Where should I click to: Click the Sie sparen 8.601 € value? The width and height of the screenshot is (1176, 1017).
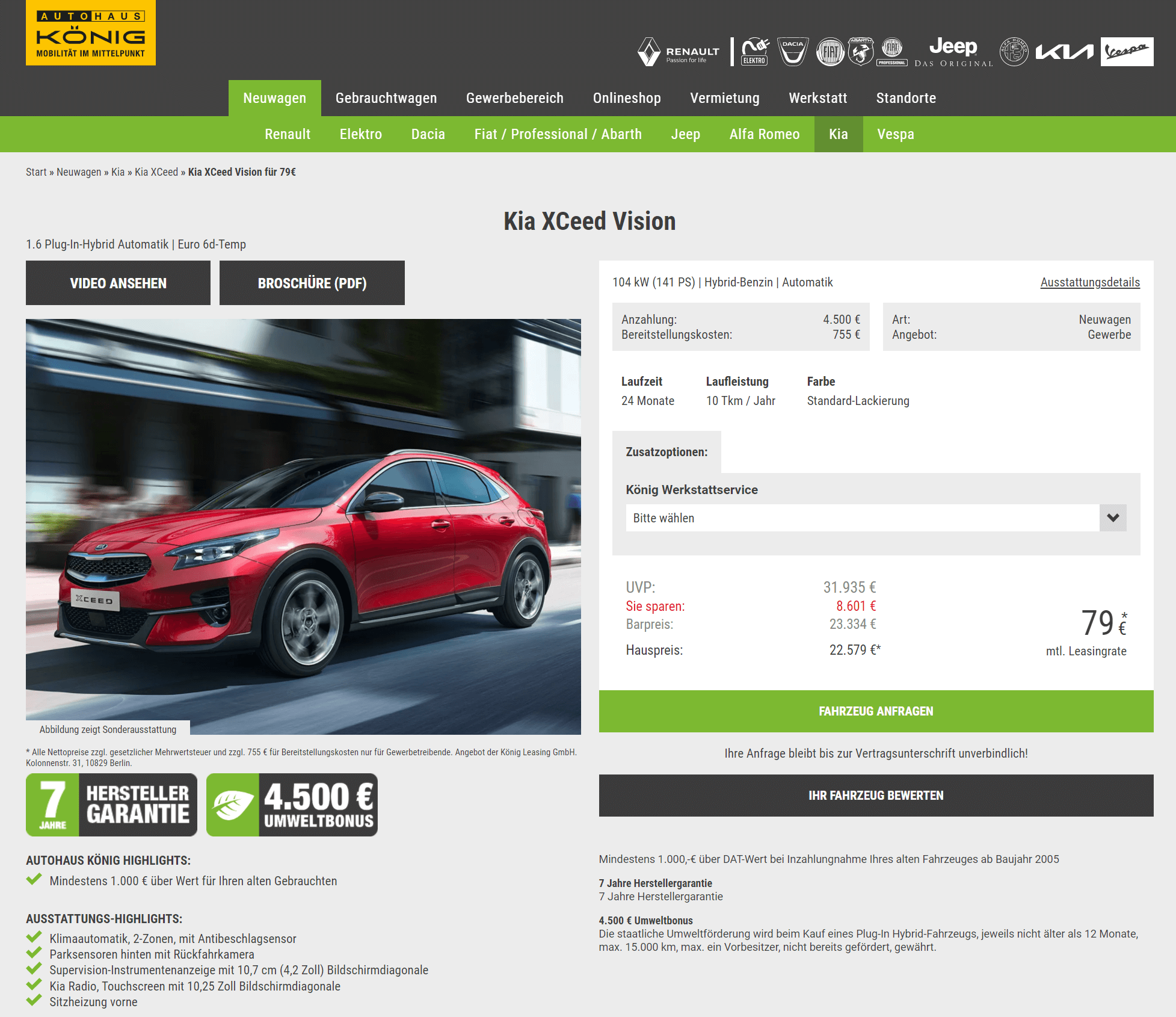coord(856,606)
